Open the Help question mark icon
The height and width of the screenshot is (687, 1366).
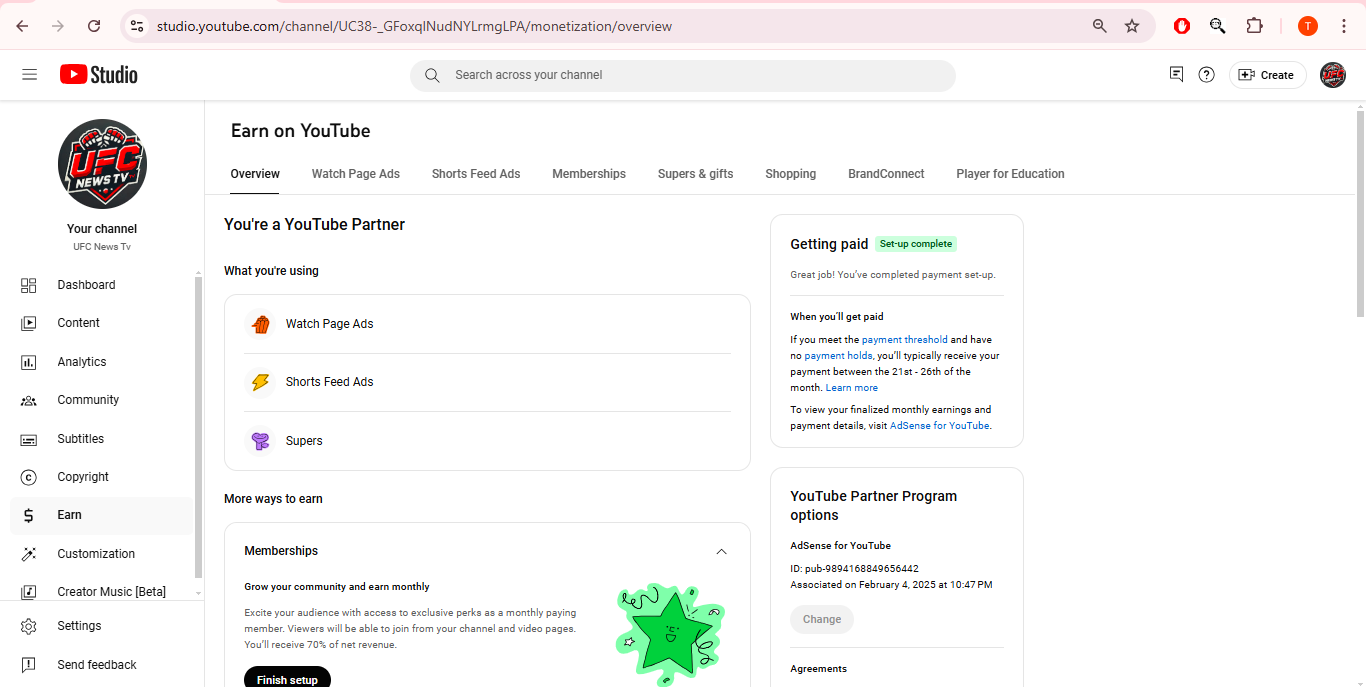pyautogui.click(x=1207, y=75)
